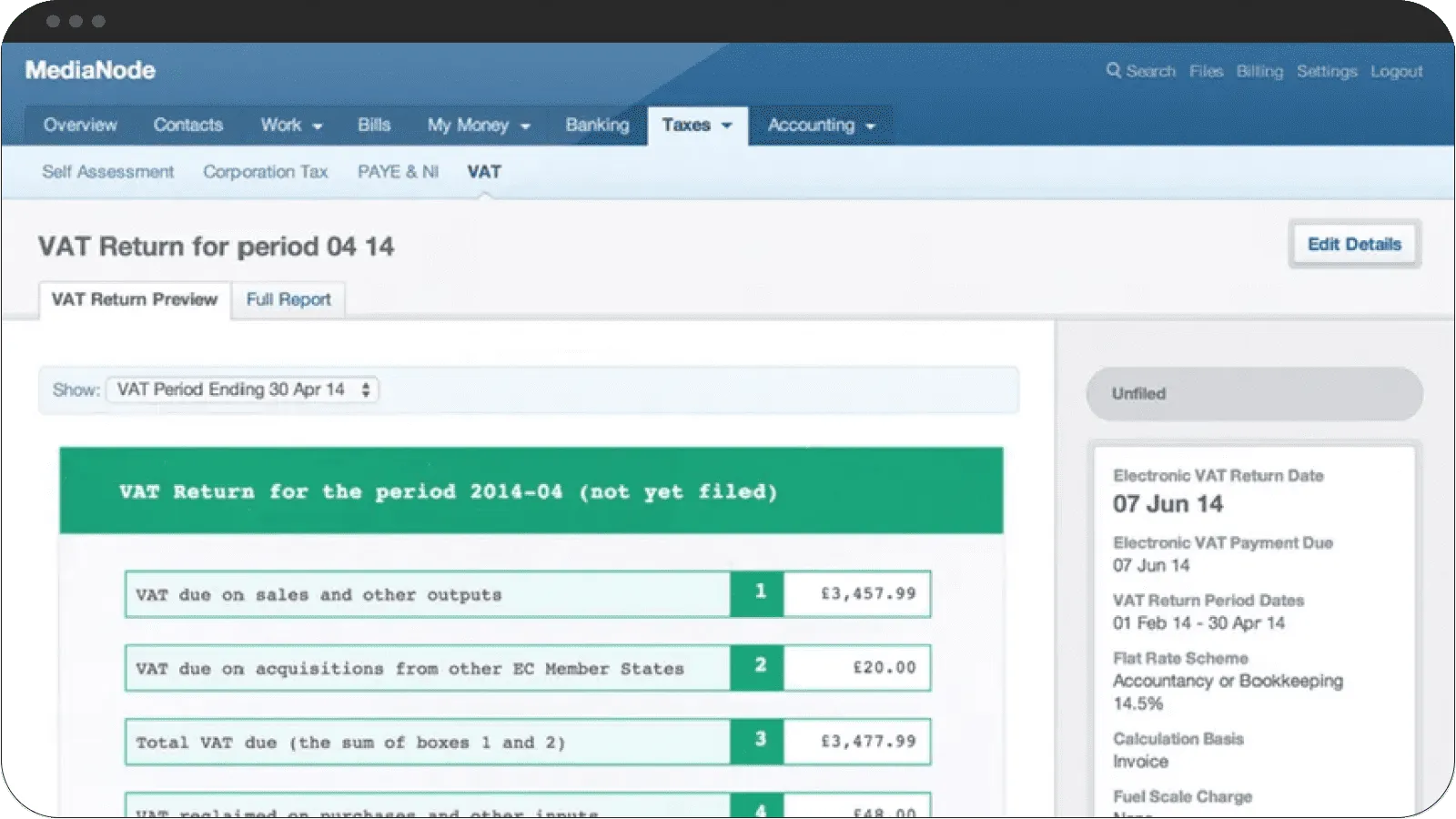1456x819 pixels.
Task: Open the Overview tab
Action: coord(80,125)
